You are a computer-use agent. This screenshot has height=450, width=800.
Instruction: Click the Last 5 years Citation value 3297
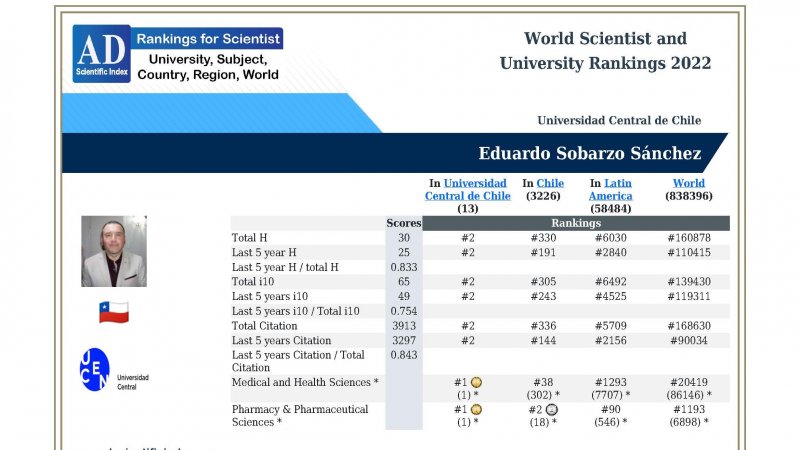coord(403,341)
